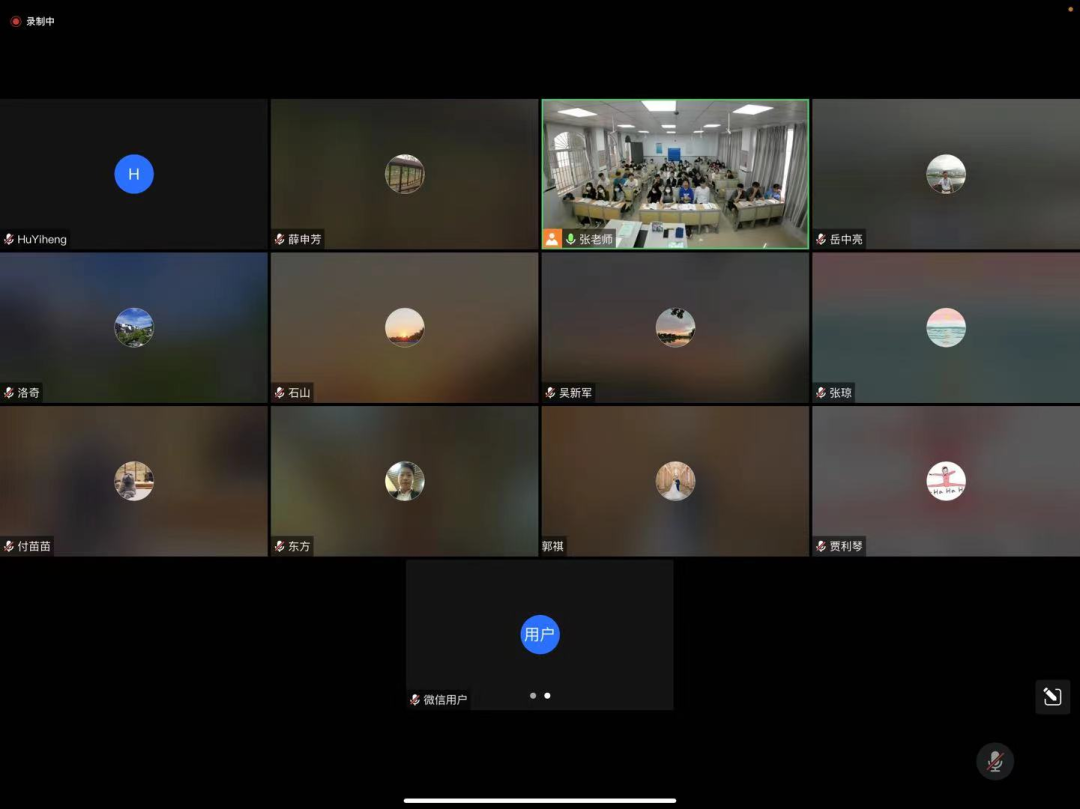Viewport: 1080px width, 809px height.
Task: Click 吴新军 participant avatar
Action: click(675, 327)
